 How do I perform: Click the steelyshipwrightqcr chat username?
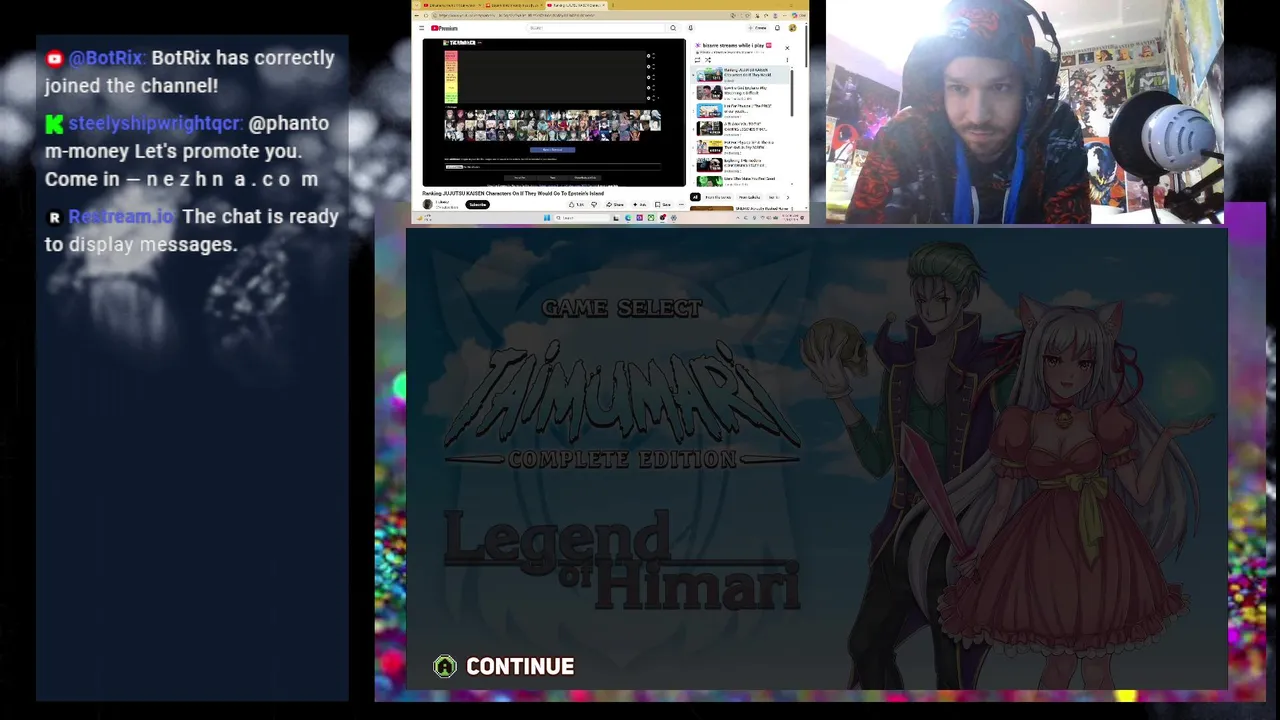click(x=155, y=123)
